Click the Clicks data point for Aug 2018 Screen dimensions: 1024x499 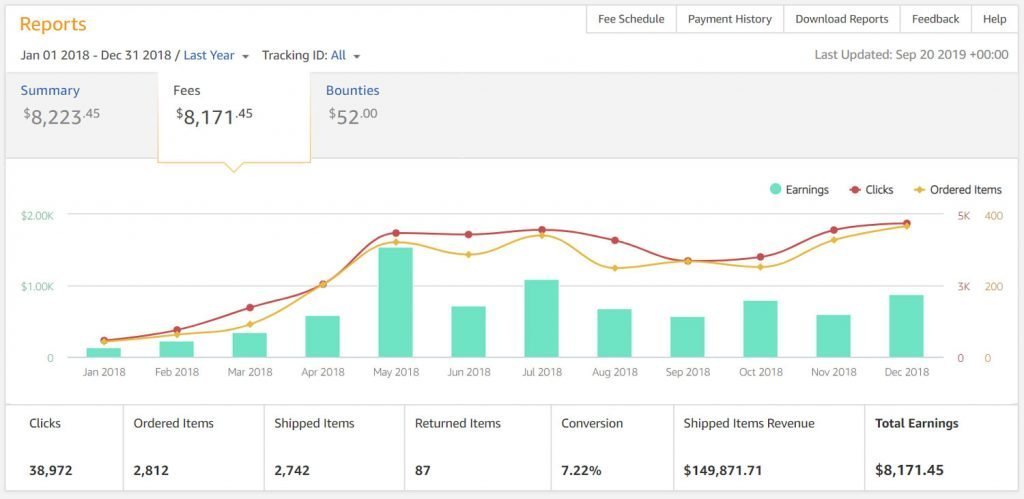tap(615, 240)
